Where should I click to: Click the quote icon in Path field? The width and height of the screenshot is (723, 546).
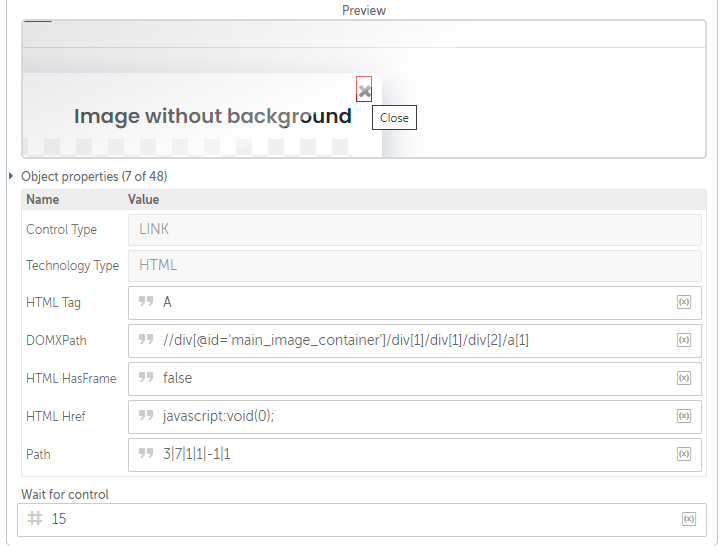coord(146,454)
